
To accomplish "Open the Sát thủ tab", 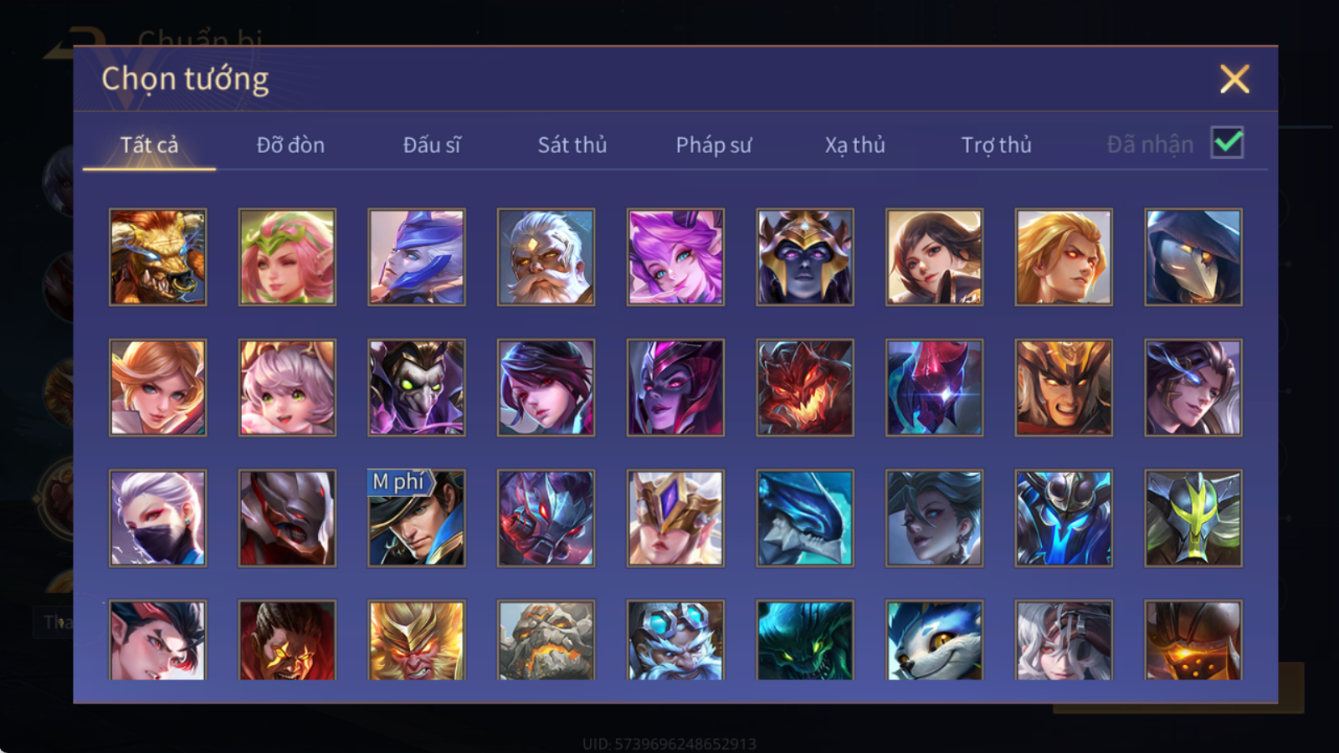I will click(x=572, y=145).
